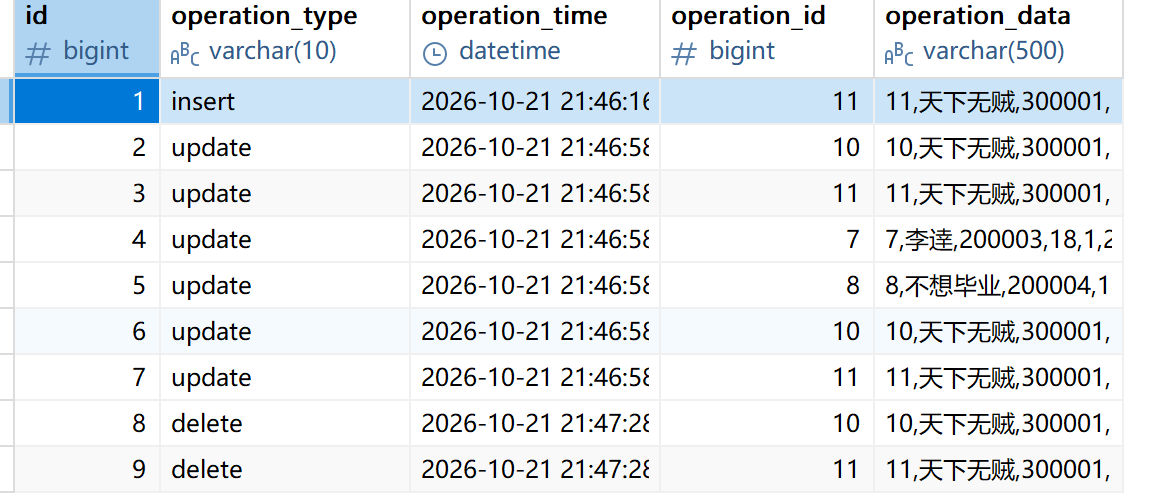
Task: Select id cell with value 2
Action: coord(87,147)
